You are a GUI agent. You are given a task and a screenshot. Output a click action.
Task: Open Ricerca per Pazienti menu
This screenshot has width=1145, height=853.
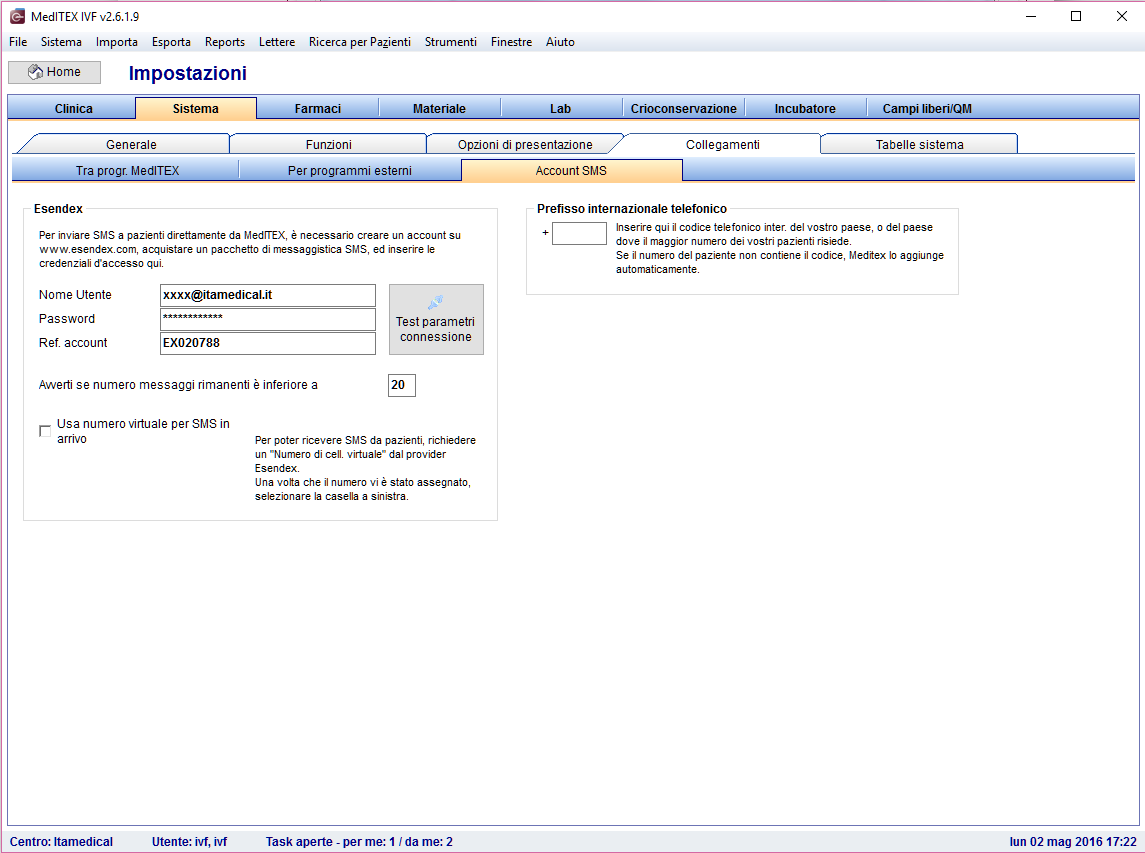tap(360, 42)
